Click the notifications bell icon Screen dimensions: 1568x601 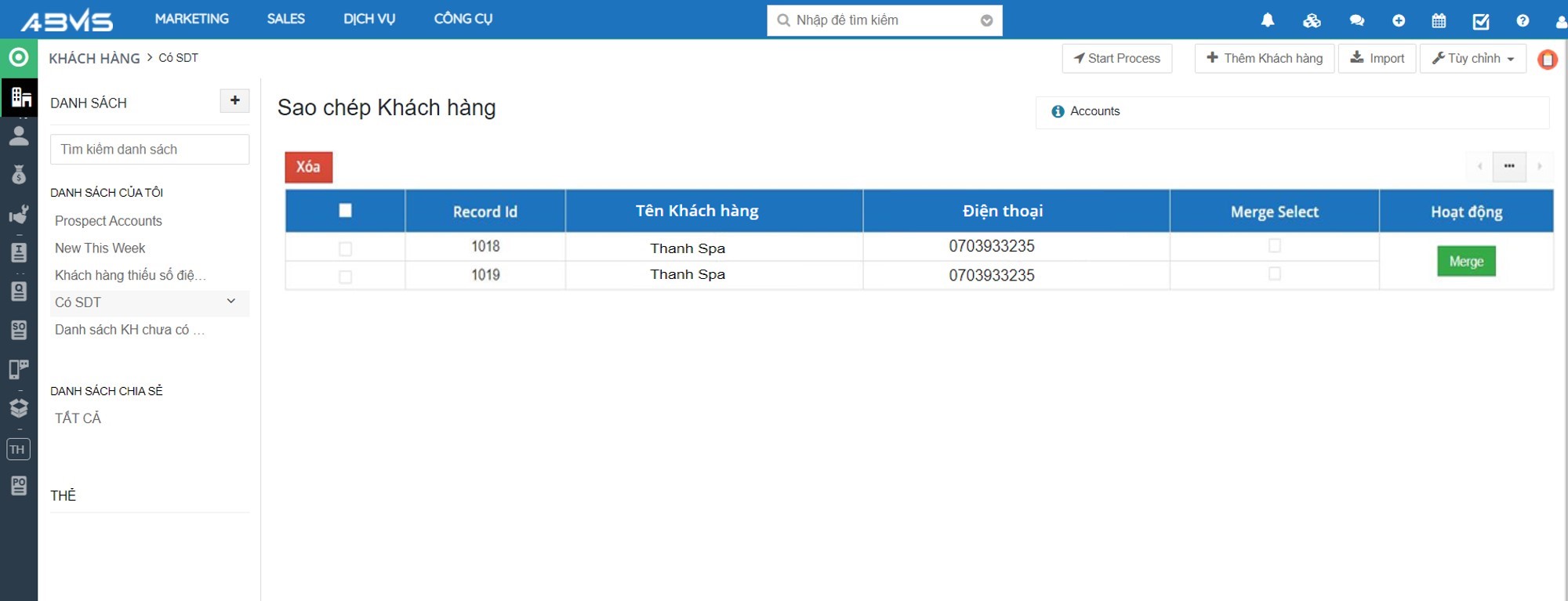(x=1267, y=20)
